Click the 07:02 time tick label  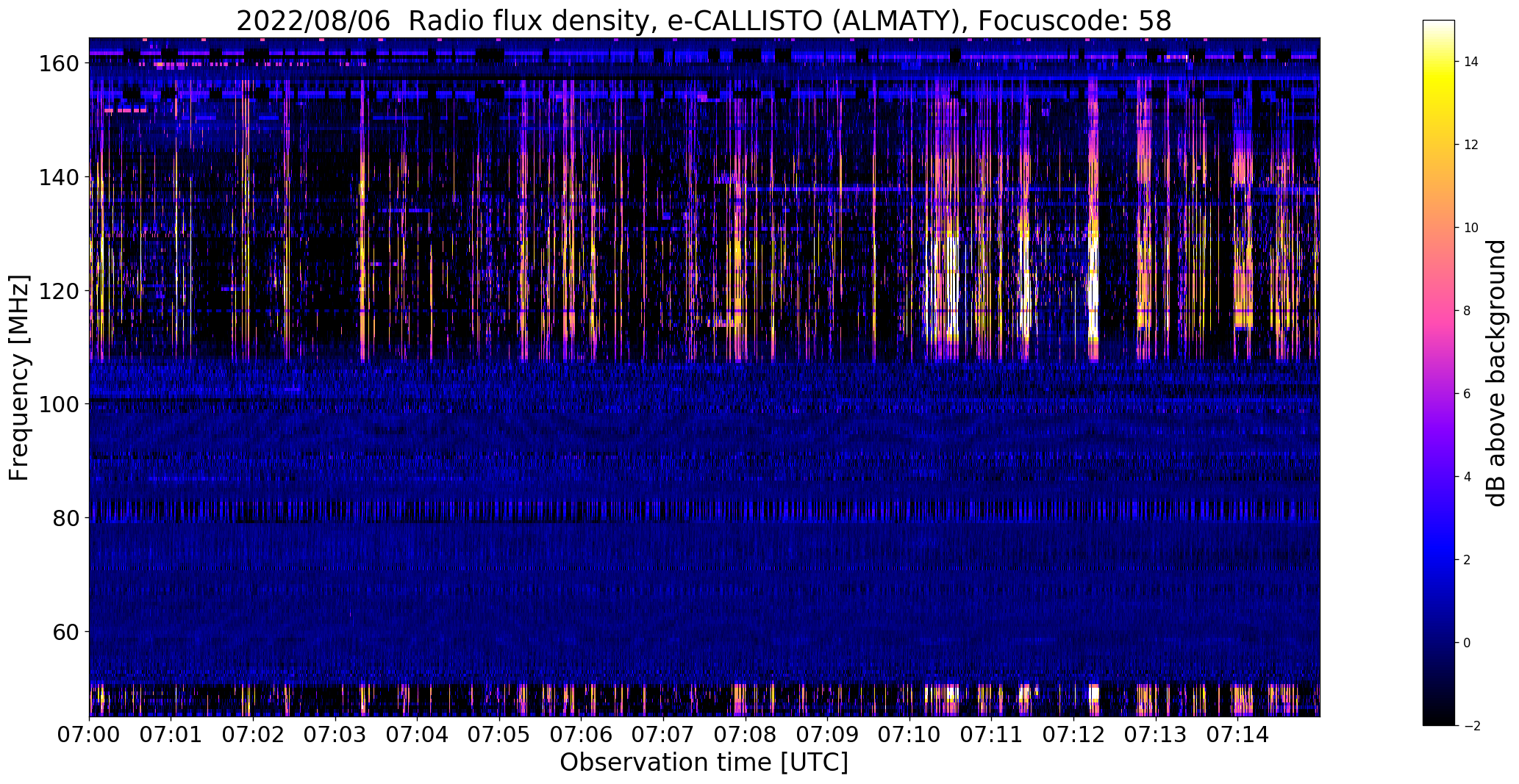[x=253, y=734]
